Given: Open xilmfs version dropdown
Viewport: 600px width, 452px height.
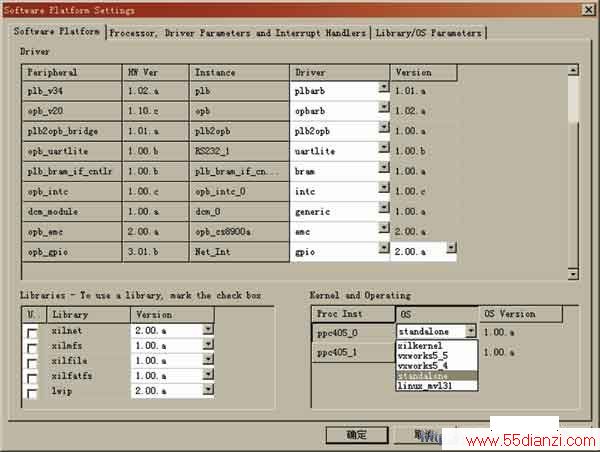Looking at the screenshot, I should (208, 344).
